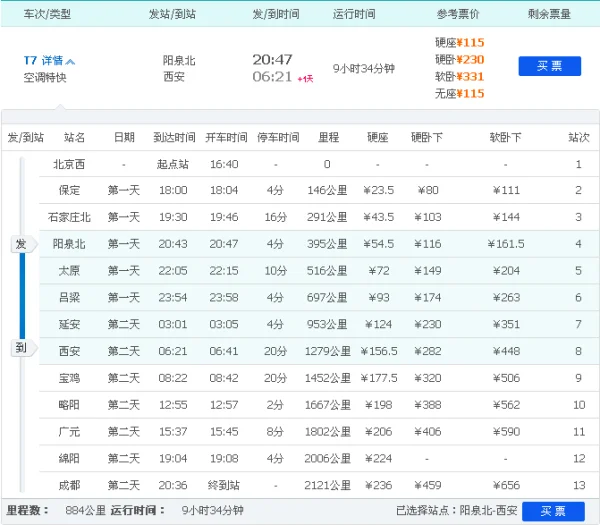Click the 软卧¥331 price

[460, 77]
